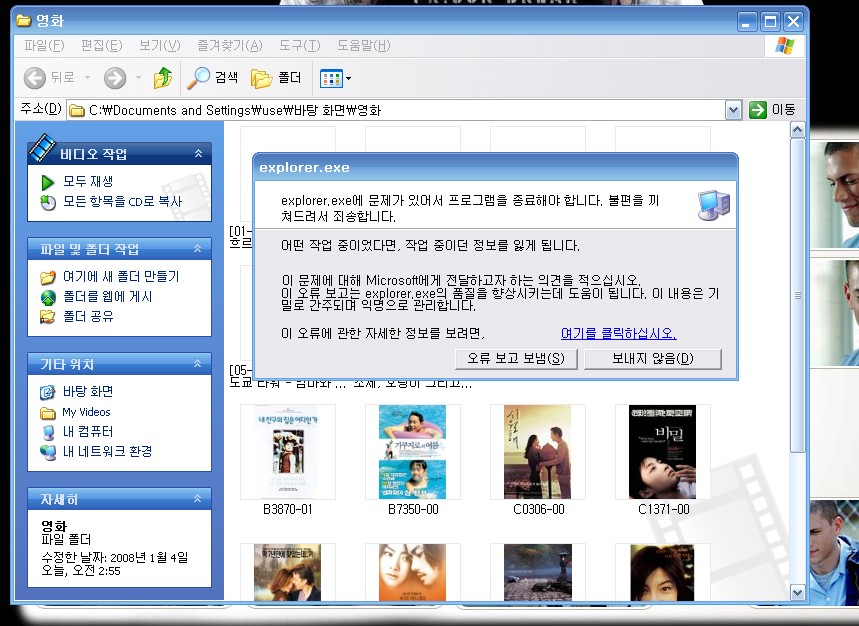Select the C0306-00 movie thumbnail
This screenshot has width=859, height=626.
[537, 452]
